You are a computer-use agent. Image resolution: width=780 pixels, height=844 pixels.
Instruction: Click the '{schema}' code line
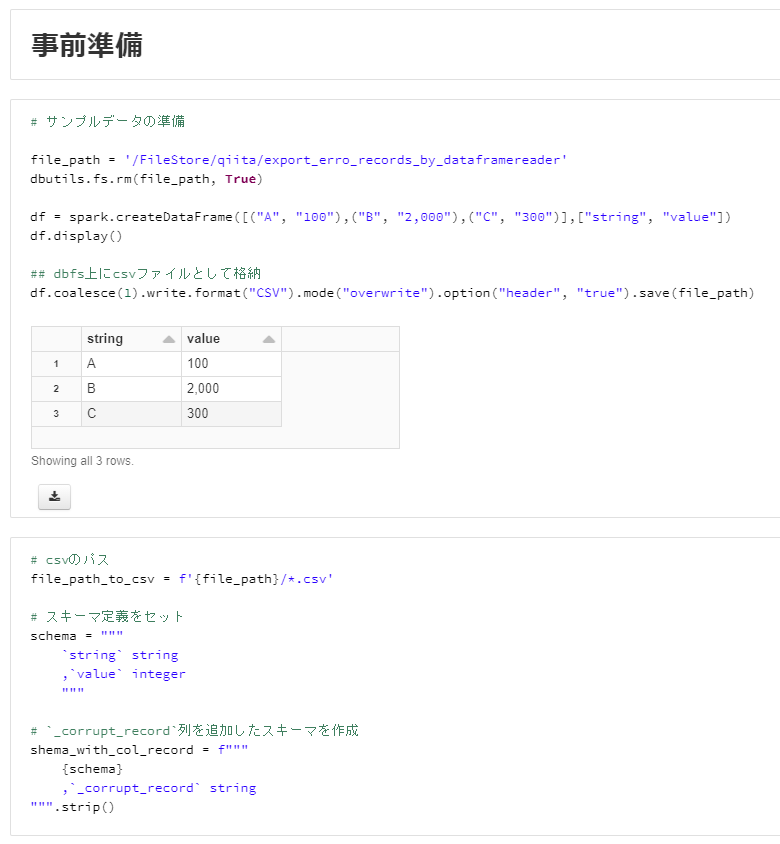[92, 769]
